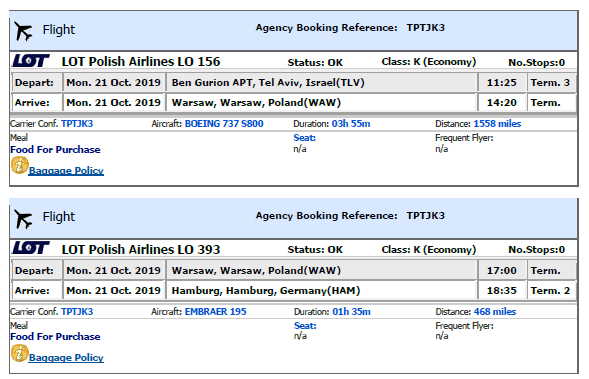The width and height of the screenshot is (589, 379).
Task: Click duration value 01h 35m
Action: pos(351,311)
